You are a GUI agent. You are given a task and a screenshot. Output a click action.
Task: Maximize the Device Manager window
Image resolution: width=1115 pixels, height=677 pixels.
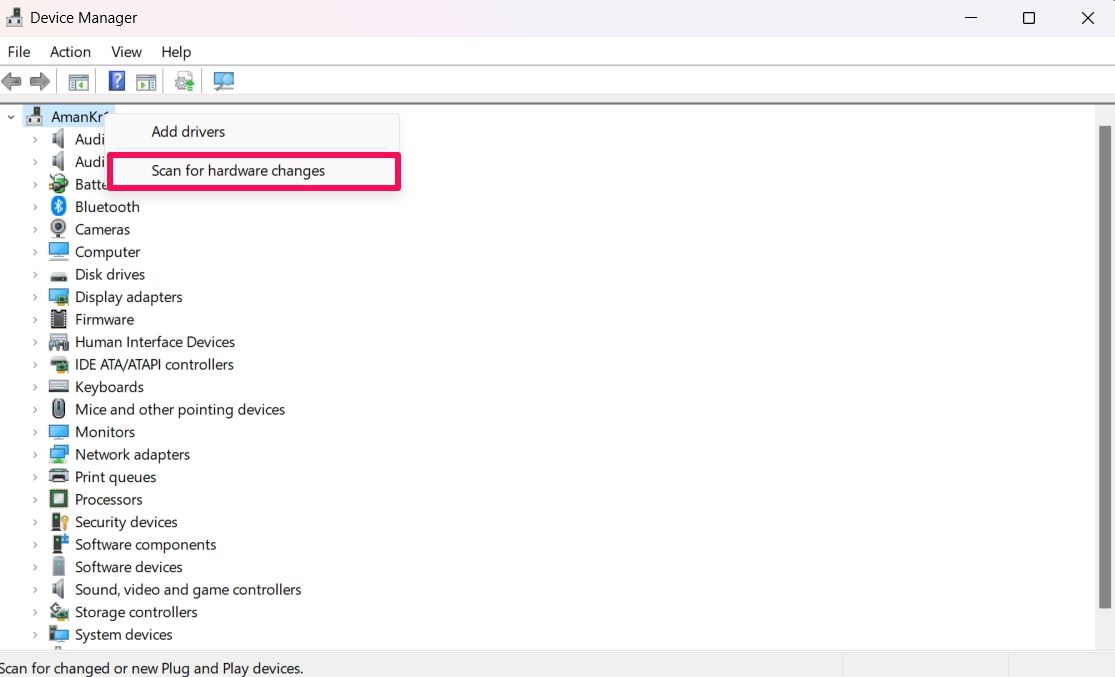pos(1028,18)
